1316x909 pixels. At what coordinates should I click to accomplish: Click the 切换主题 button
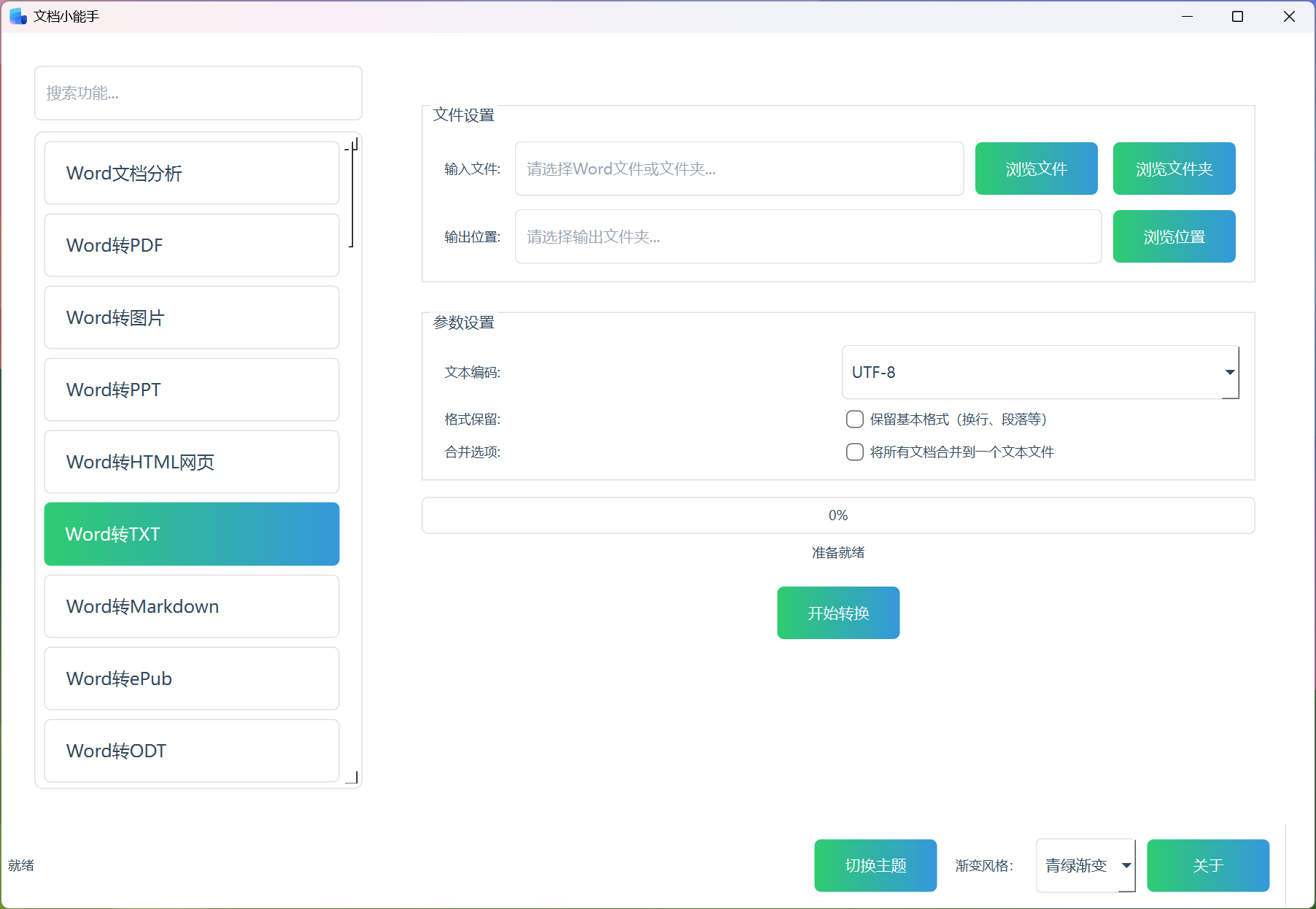(875, 865)
